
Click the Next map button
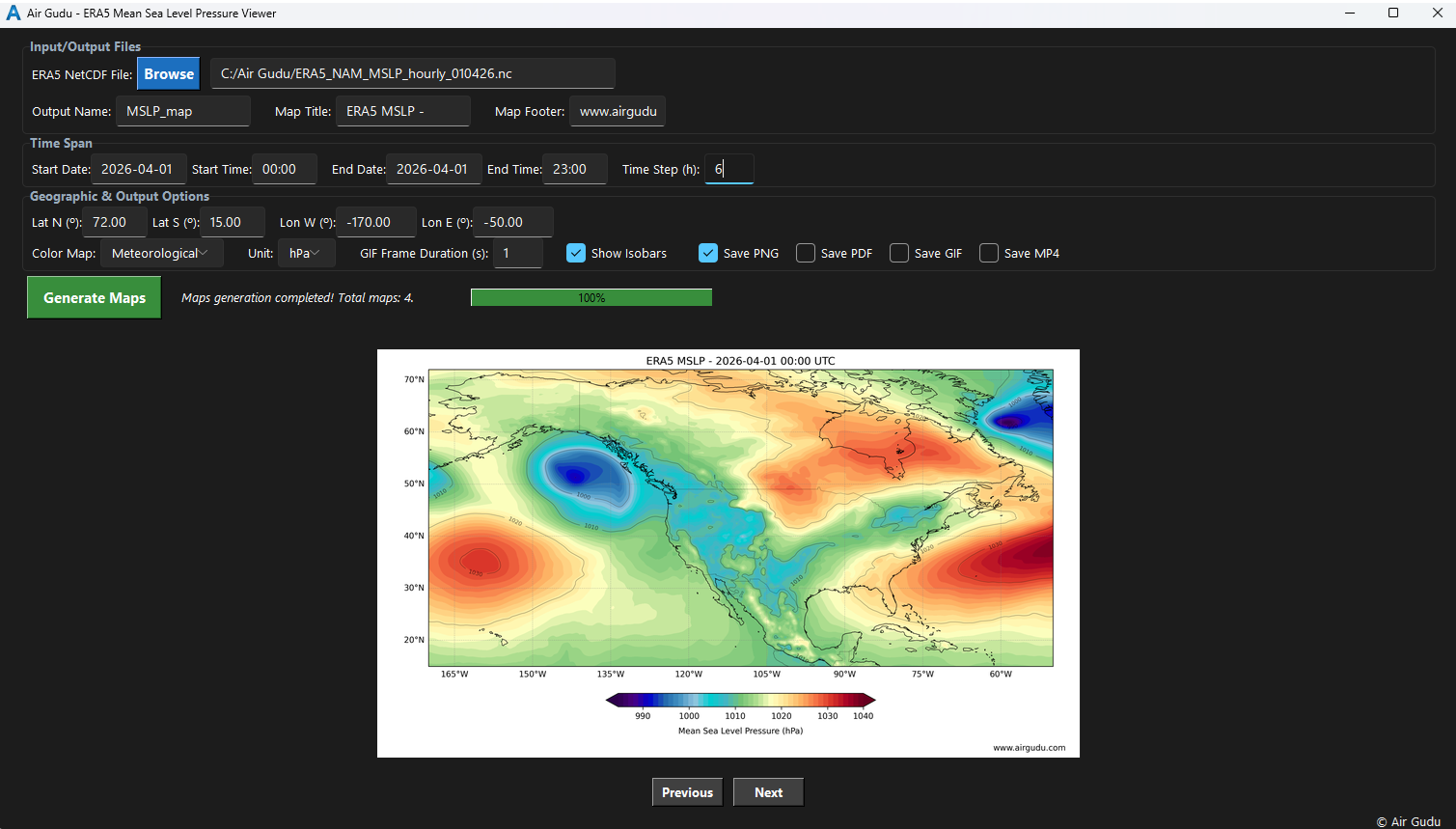(x=768, y=792)
